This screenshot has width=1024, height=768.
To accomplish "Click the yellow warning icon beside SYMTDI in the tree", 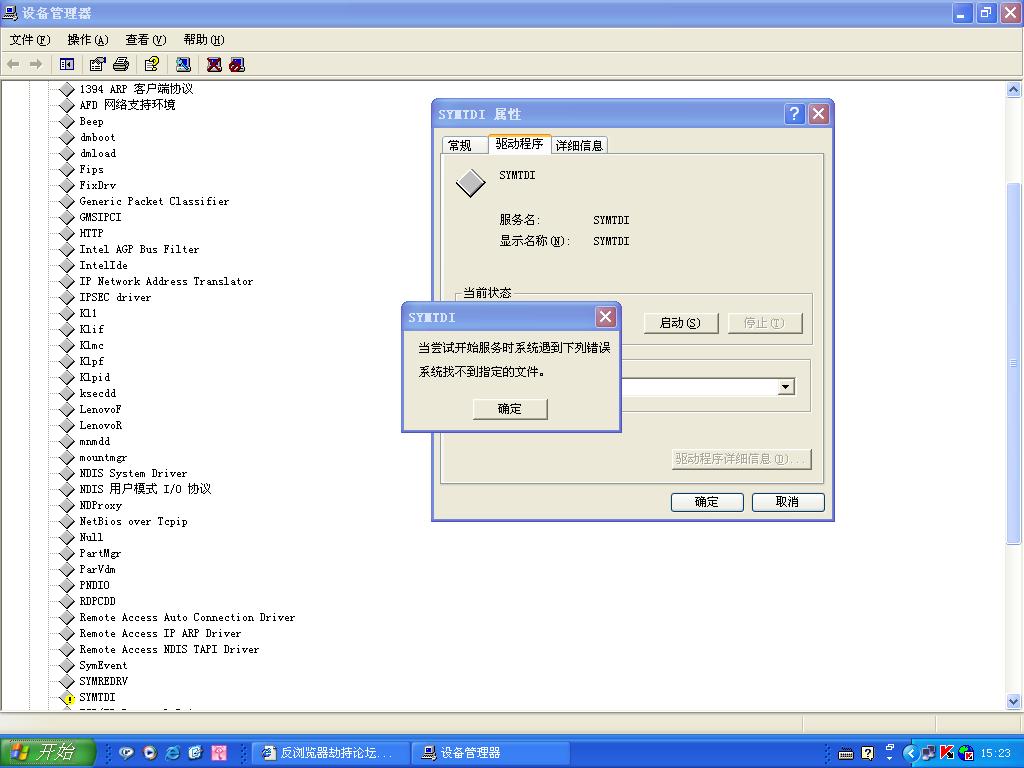I will (67, 697).
